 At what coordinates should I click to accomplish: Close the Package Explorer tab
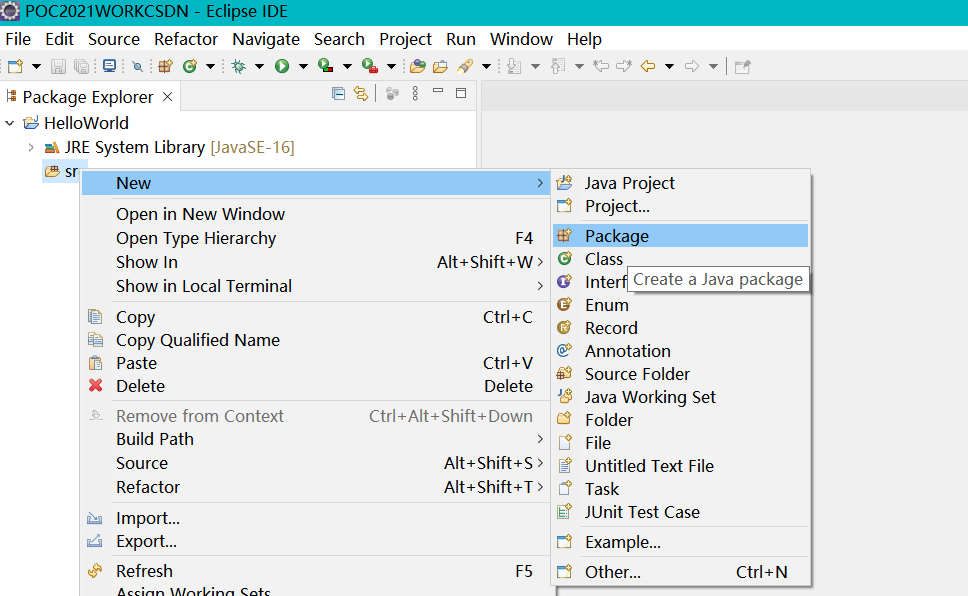click(x=167, y=97)
